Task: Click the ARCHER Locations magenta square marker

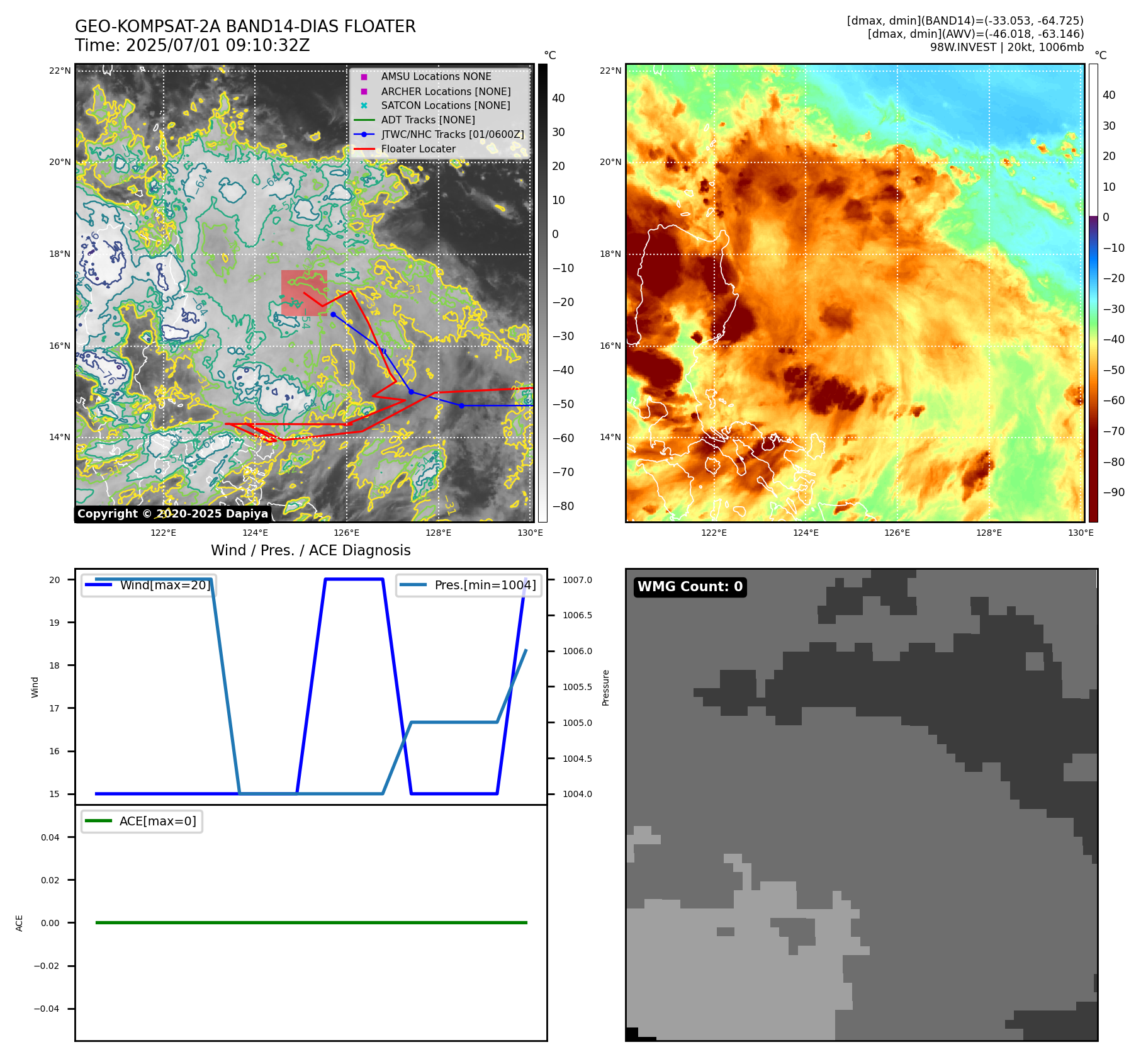Action: click(x=364, y=91)
